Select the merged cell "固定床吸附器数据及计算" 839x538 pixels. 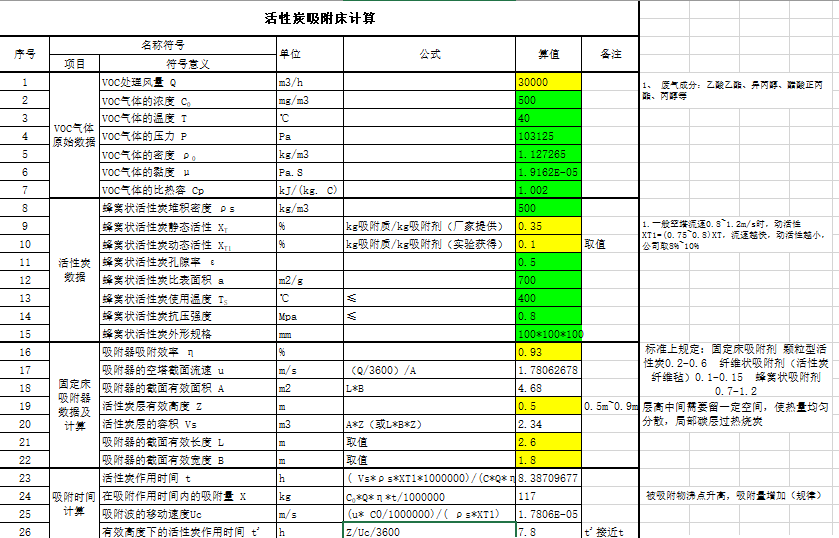tap(74, 405)
